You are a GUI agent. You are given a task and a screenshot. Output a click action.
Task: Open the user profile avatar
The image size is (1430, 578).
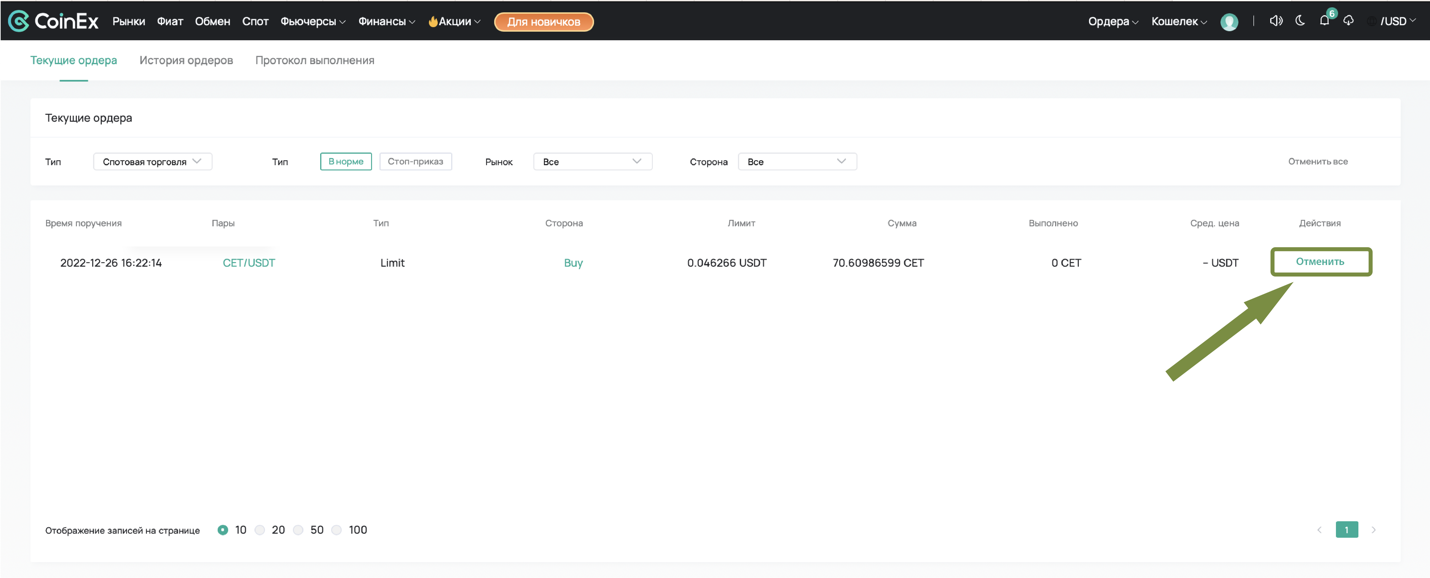pos(1229,22)
